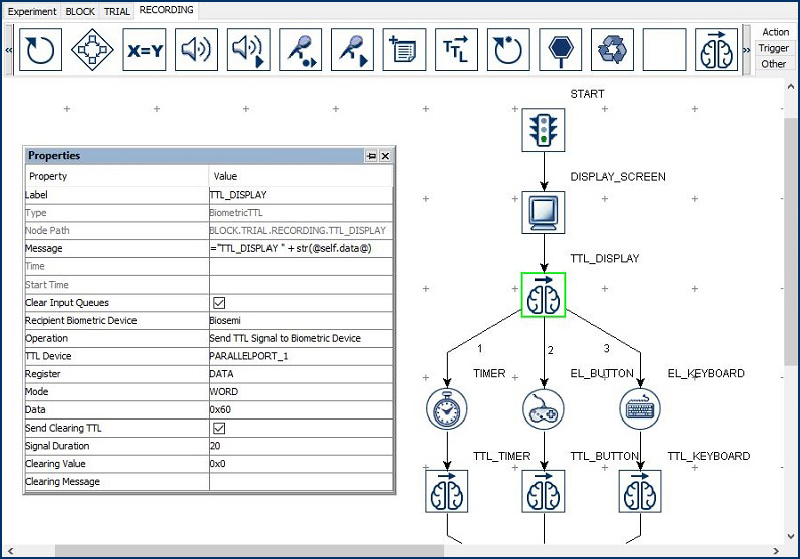Select the TTL send action icon
800x559 pixels.
457,49
